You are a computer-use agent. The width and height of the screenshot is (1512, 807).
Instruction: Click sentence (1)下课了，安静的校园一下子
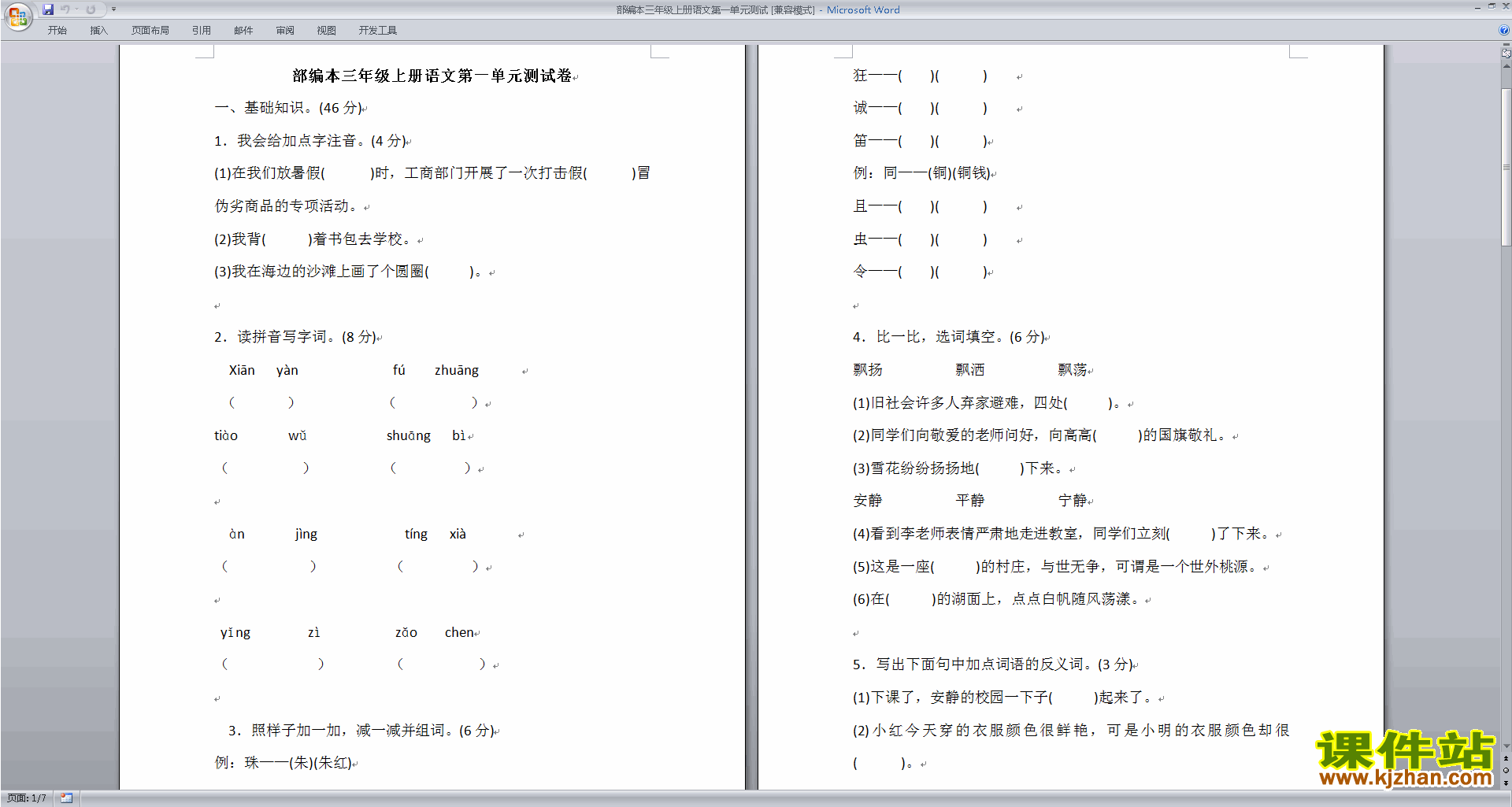coord(1002,698)
